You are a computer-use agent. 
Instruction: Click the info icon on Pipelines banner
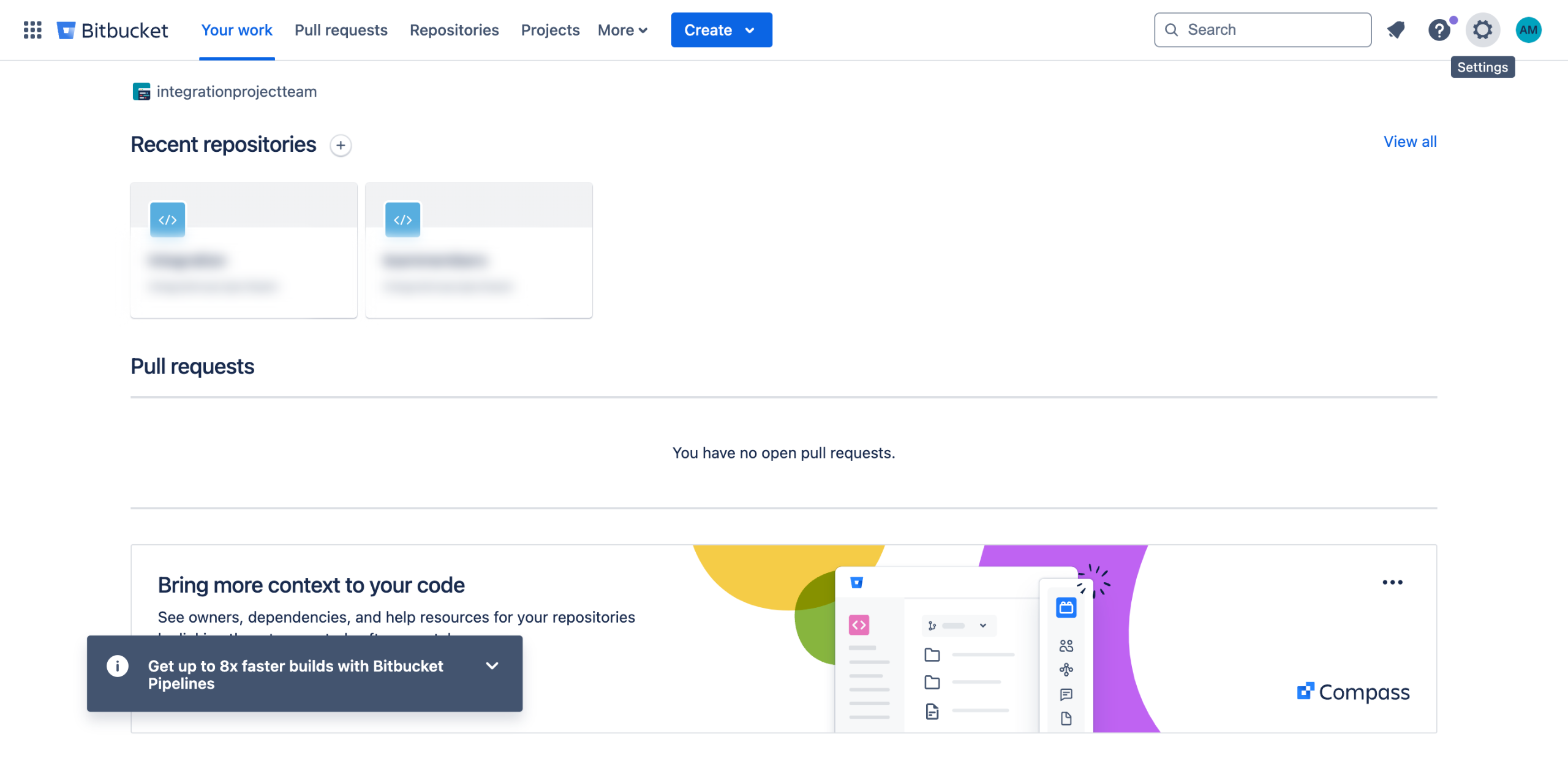point(117,665)
